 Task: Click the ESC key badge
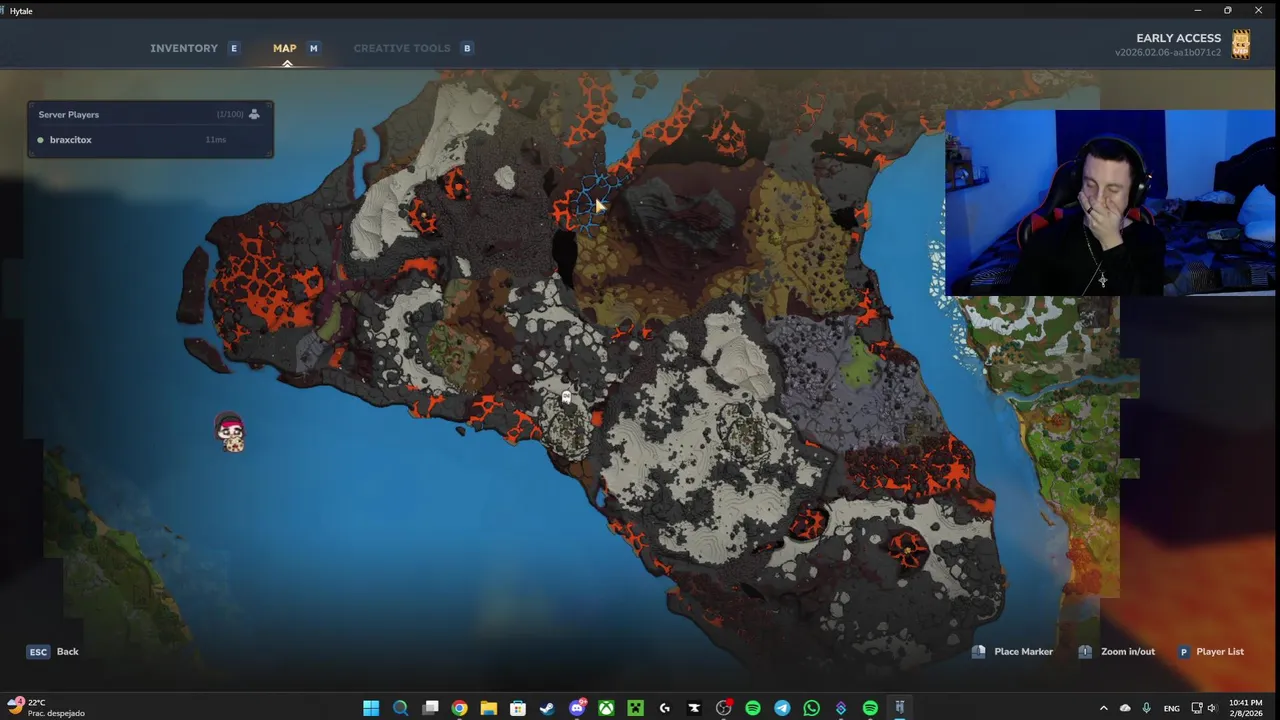click(x=38, y=652)
